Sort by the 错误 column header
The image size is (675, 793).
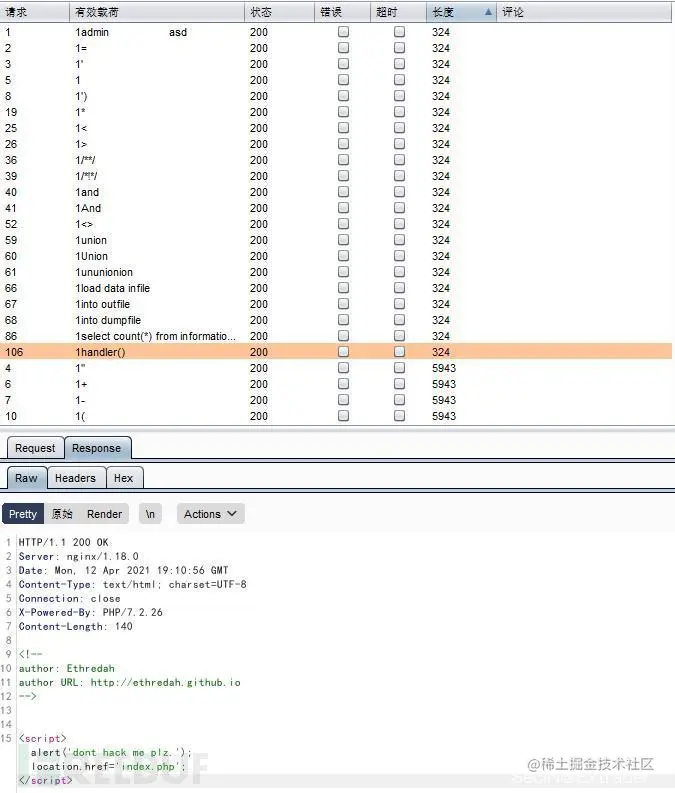click(x=342, y=12)
